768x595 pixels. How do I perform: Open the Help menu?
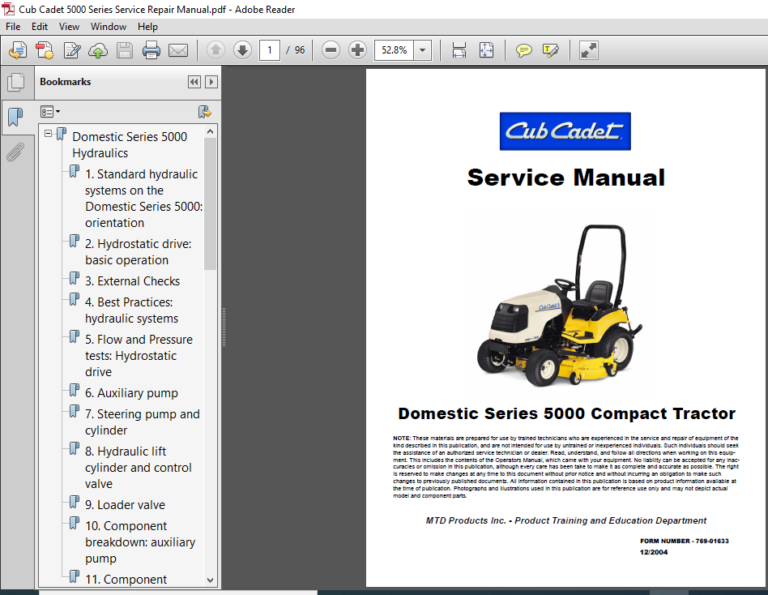147,26
